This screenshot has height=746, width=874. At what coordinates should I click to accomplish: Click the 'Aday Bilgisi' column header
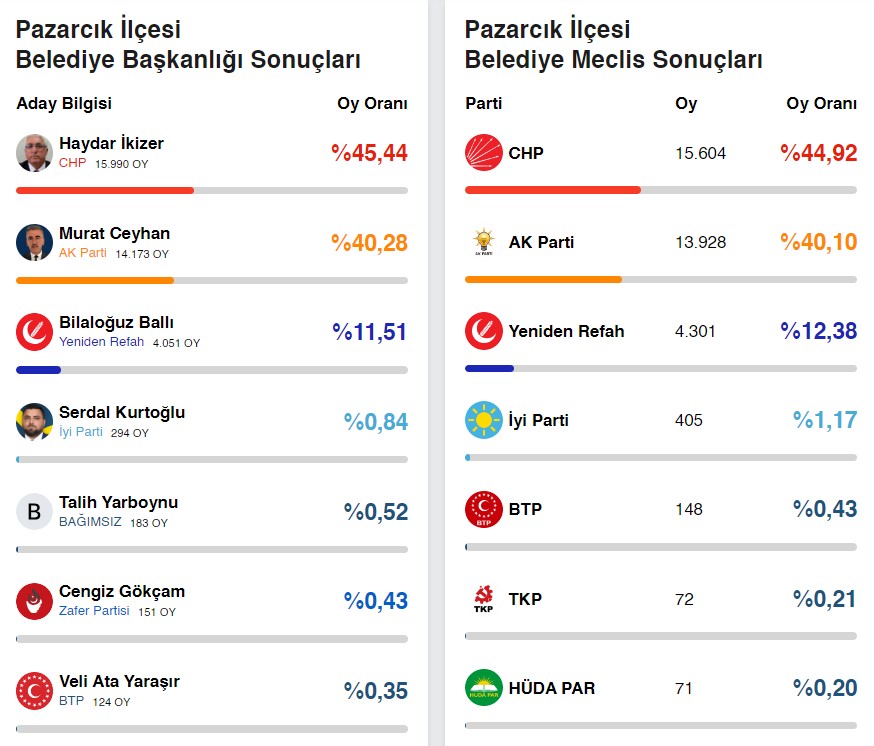click(64, 104)
